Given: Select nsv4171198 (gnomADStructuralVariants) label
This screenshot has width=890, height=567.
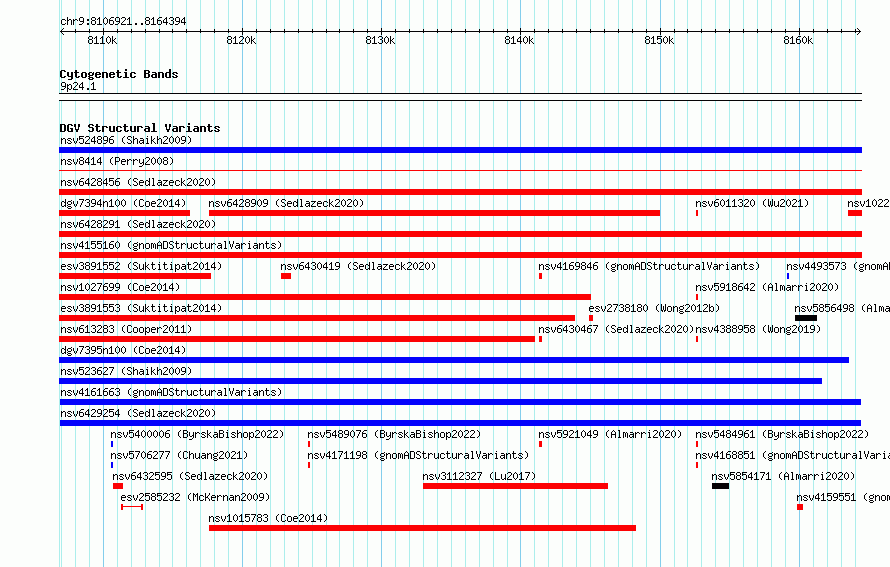Looking at the screenshot, I should point(418,455).
